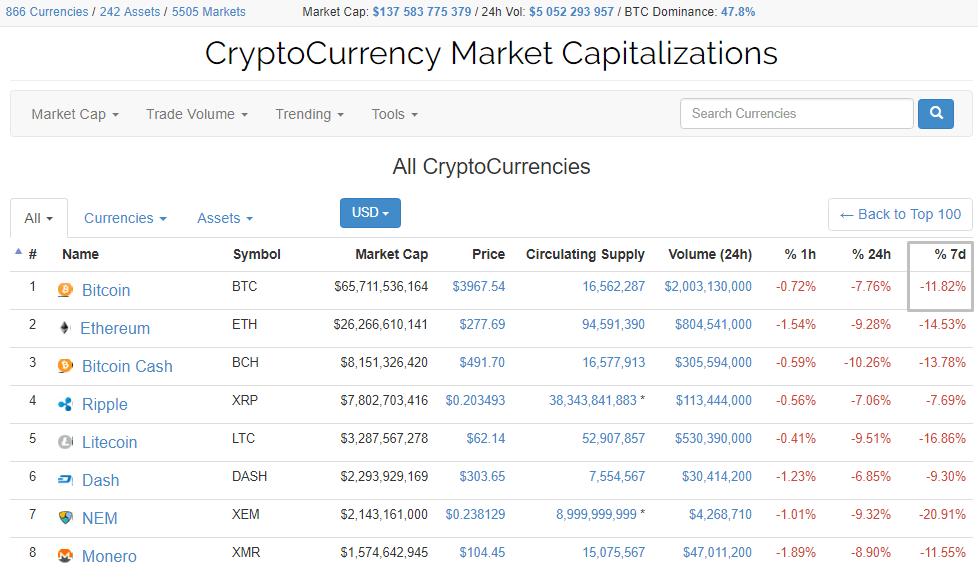Click the Litecoin logo icon
Image resolution: width=978 pixels, height=574 pixels.
[x=66, y=442]
